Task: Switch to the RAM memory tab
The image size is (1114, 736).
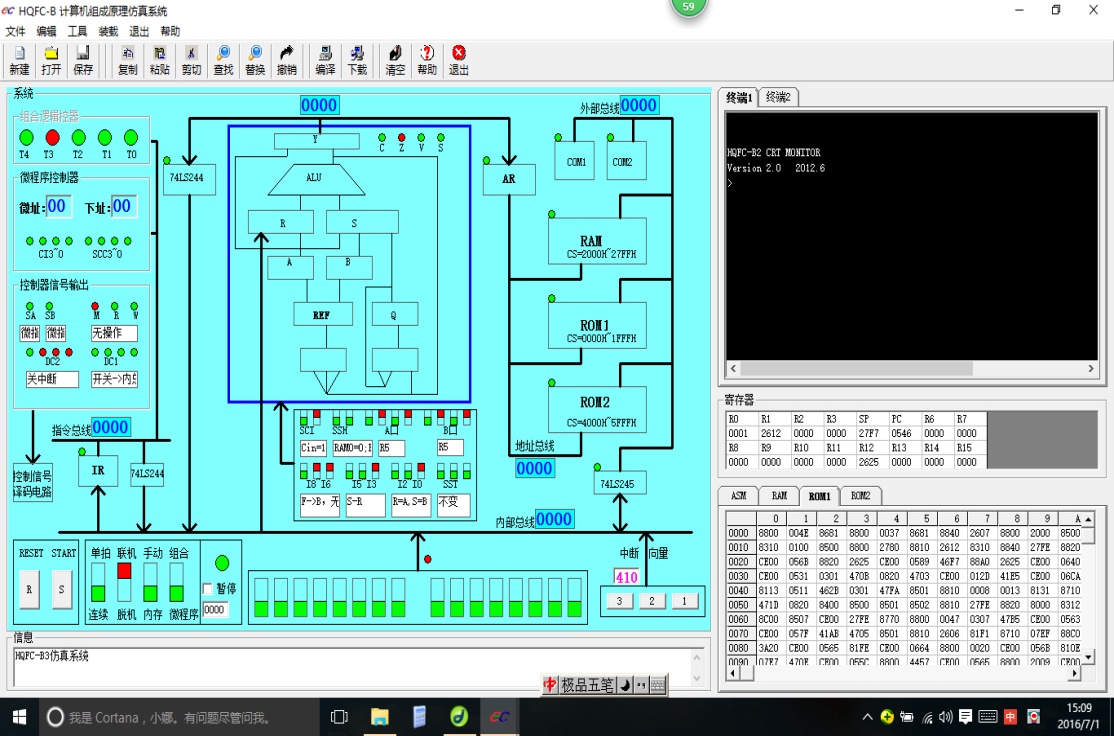Action: (778, 495)
